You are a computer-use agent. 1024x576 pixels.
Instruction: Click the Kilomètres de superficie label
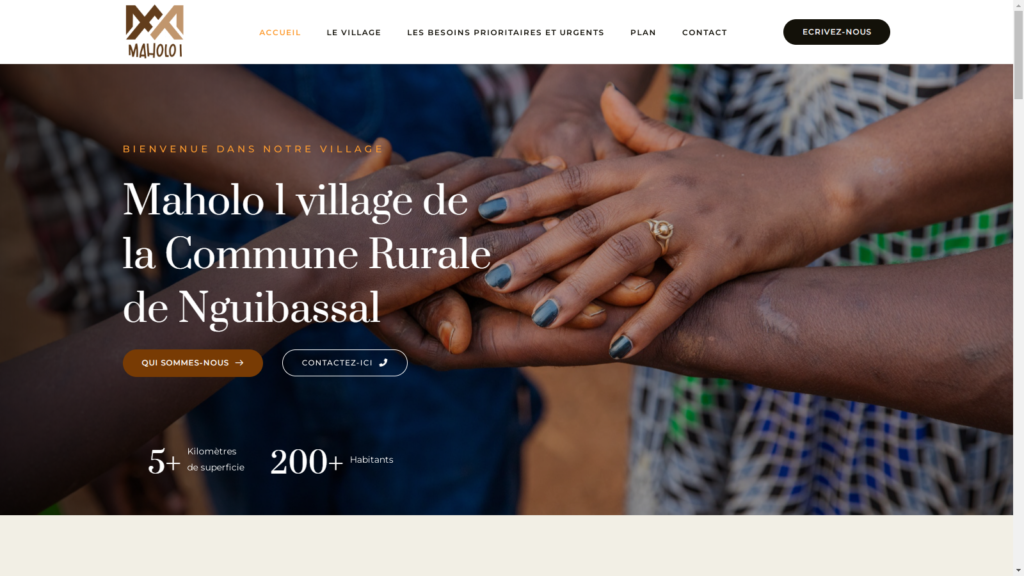[x=216, y=459]
